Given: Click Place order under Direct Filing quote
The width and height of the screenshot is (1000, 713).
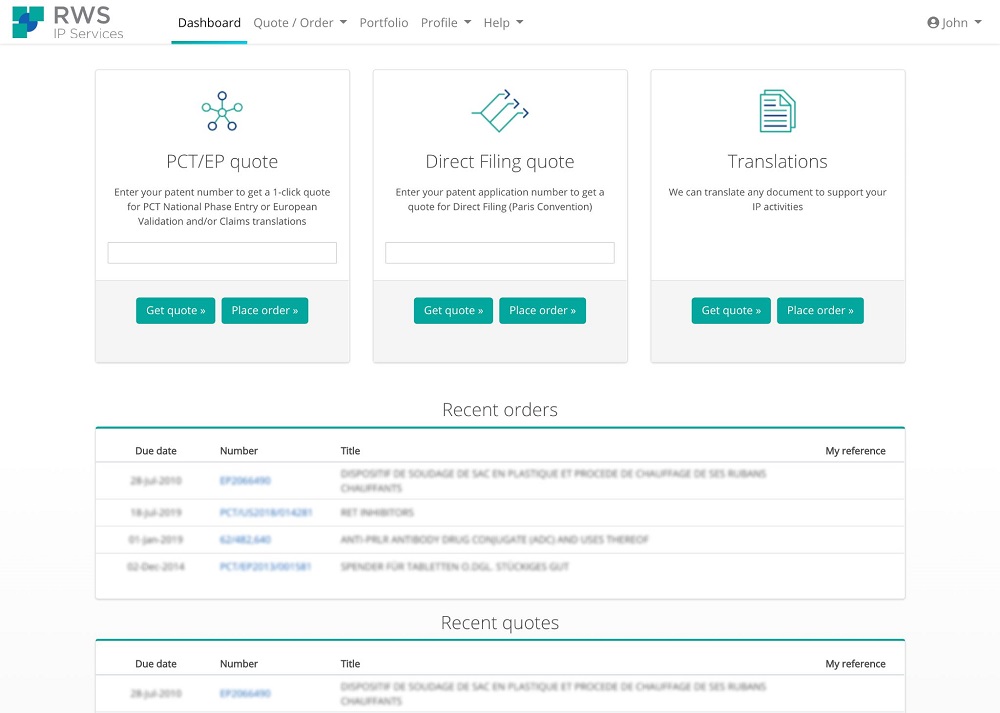Looking at the screenshot, I should (542, 311).
